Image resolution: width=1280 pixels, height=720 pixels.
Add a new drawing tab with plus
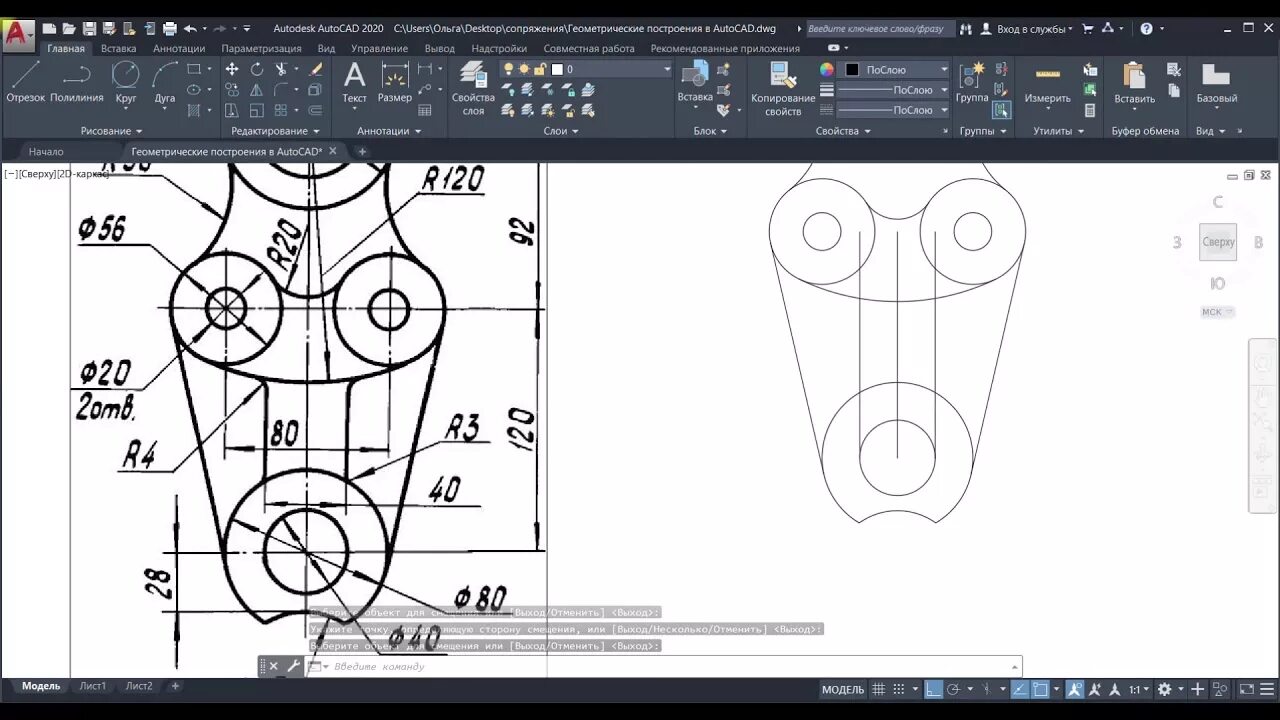coord(362,152)
